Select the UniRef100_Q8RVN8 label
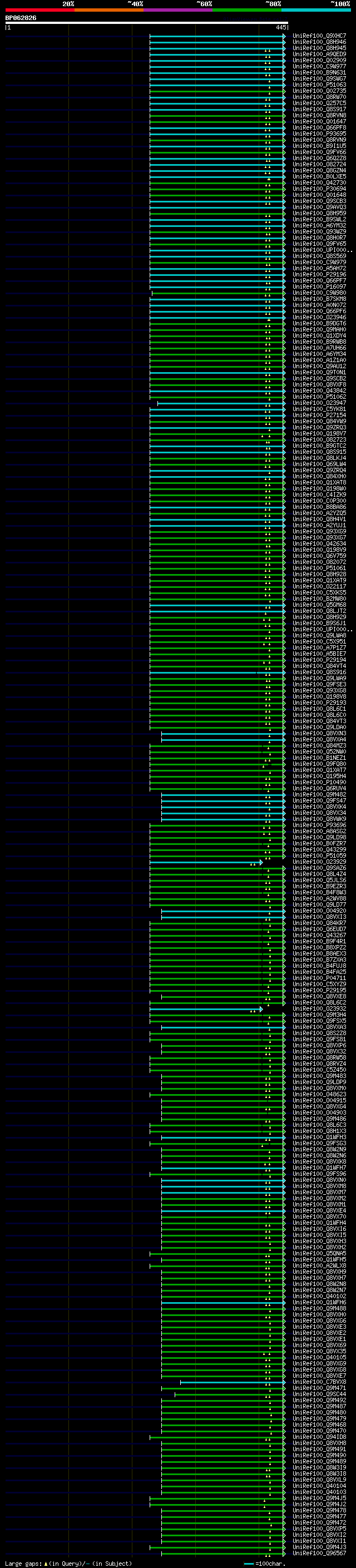The height and width of the screenshot is (1568, 356). point(319,115)
